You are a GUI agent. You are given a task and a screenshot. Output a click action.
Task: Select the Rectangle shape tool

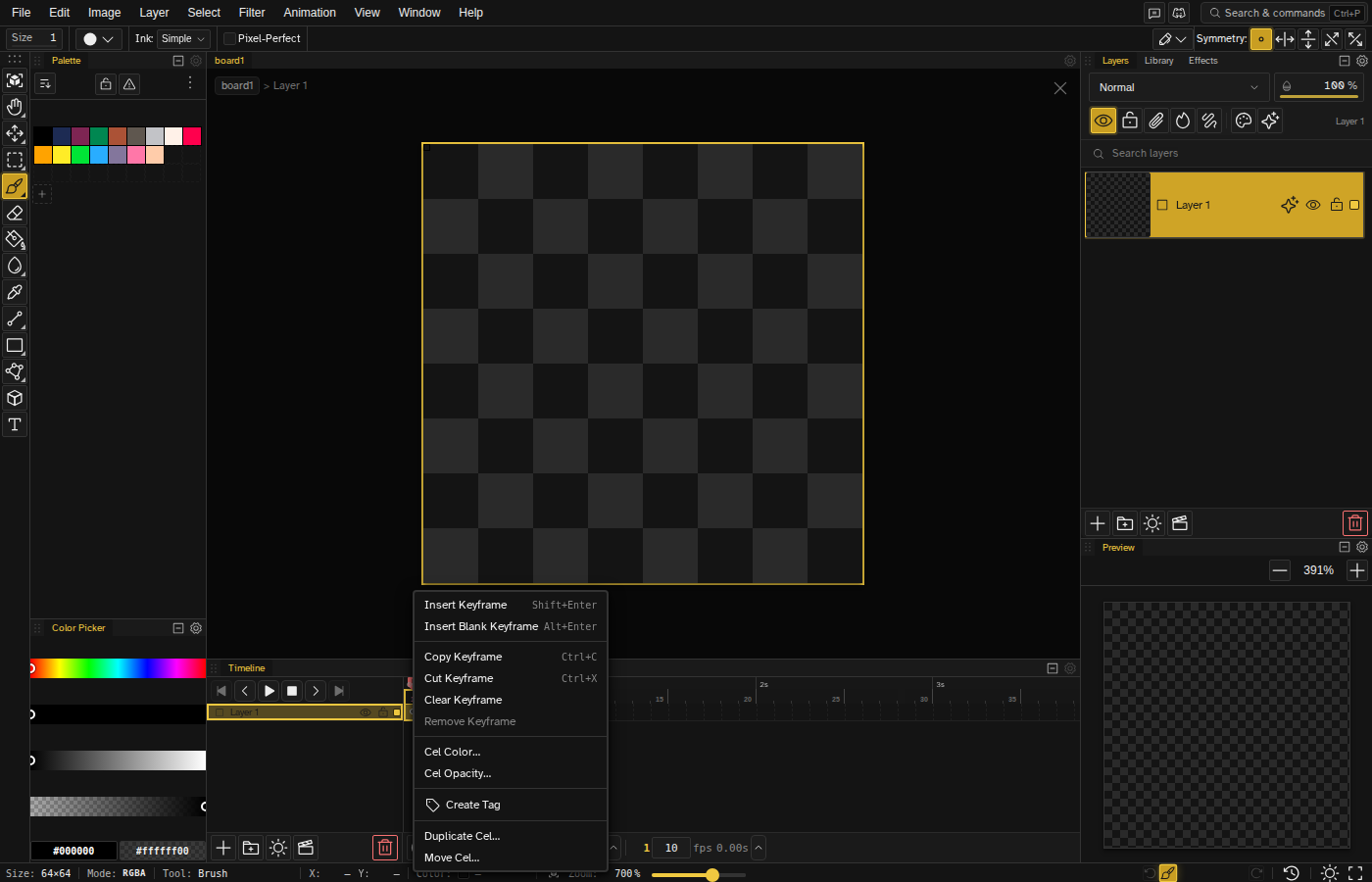point(15,345)
